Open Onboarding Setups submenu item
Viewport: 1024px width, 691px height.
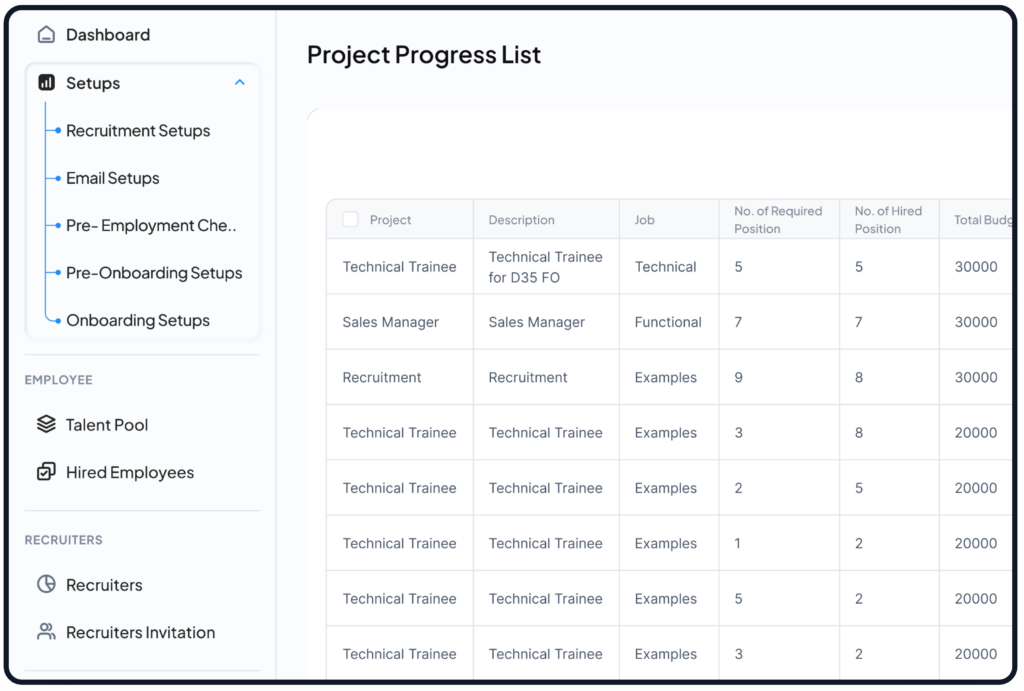pos(138,321)
